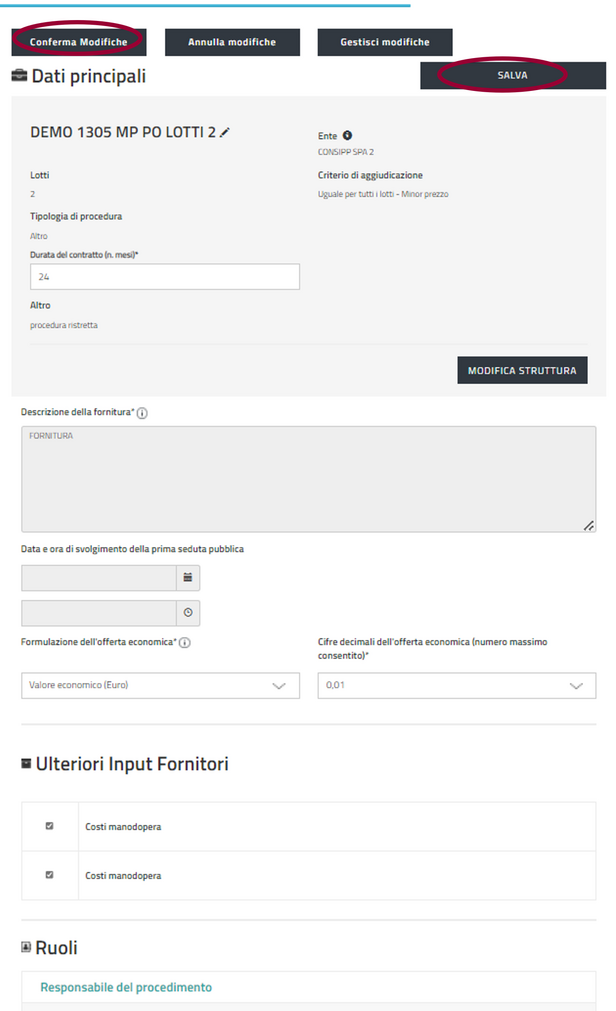Uncheck the first Costi manodopera checkbox

pos(48,827)
